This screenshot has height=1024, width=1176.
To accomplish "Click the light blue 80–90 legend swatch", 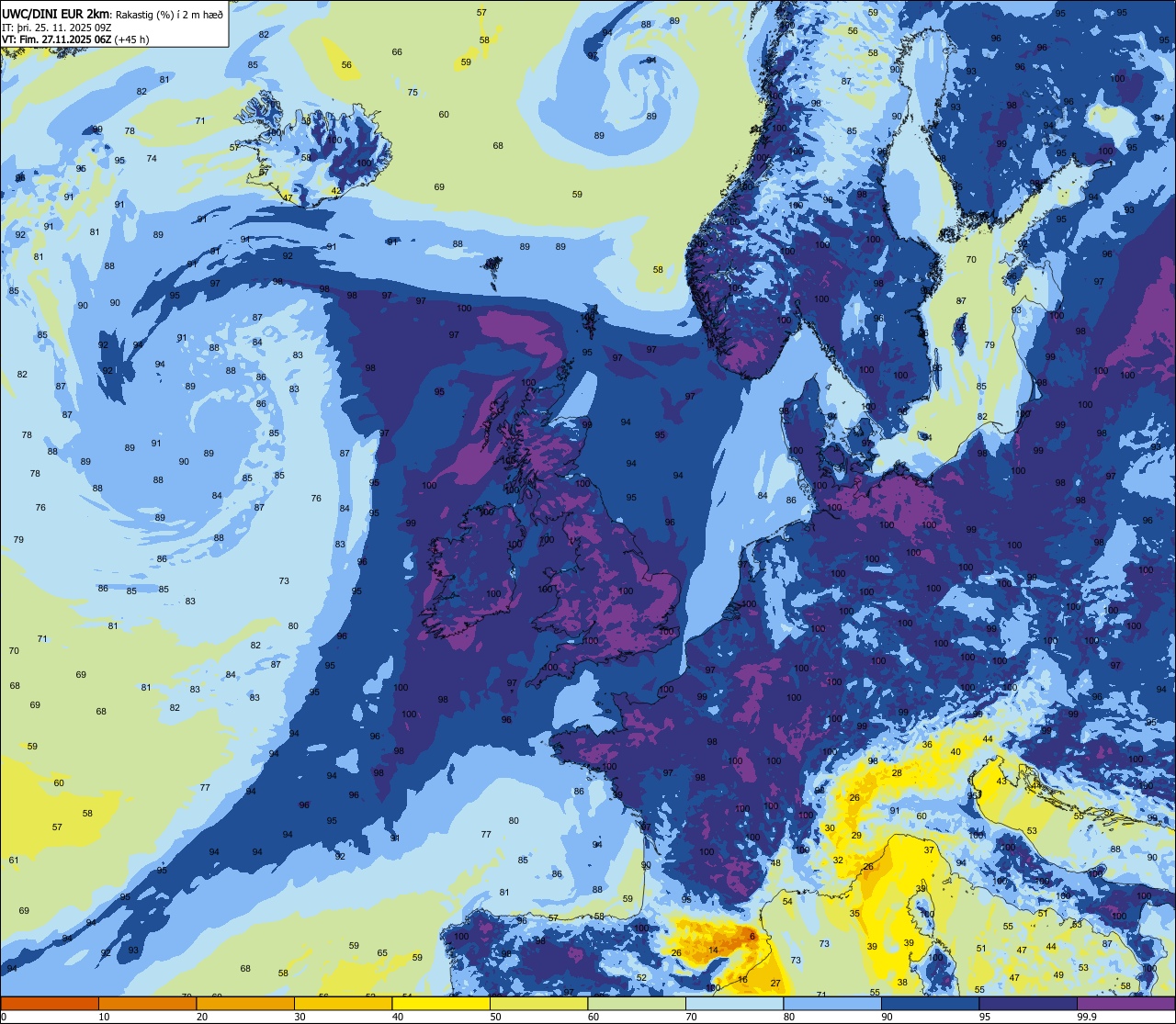I will click(x=832, y=1004).
